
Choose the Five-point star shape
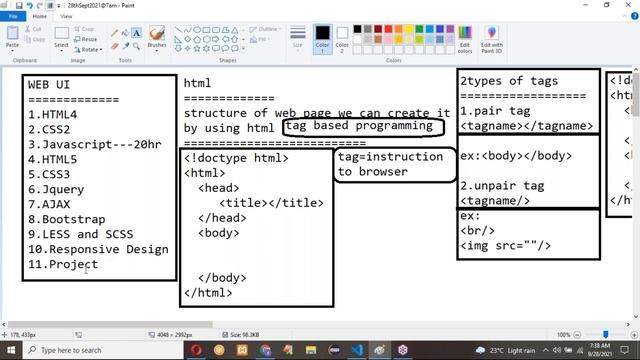197,49
